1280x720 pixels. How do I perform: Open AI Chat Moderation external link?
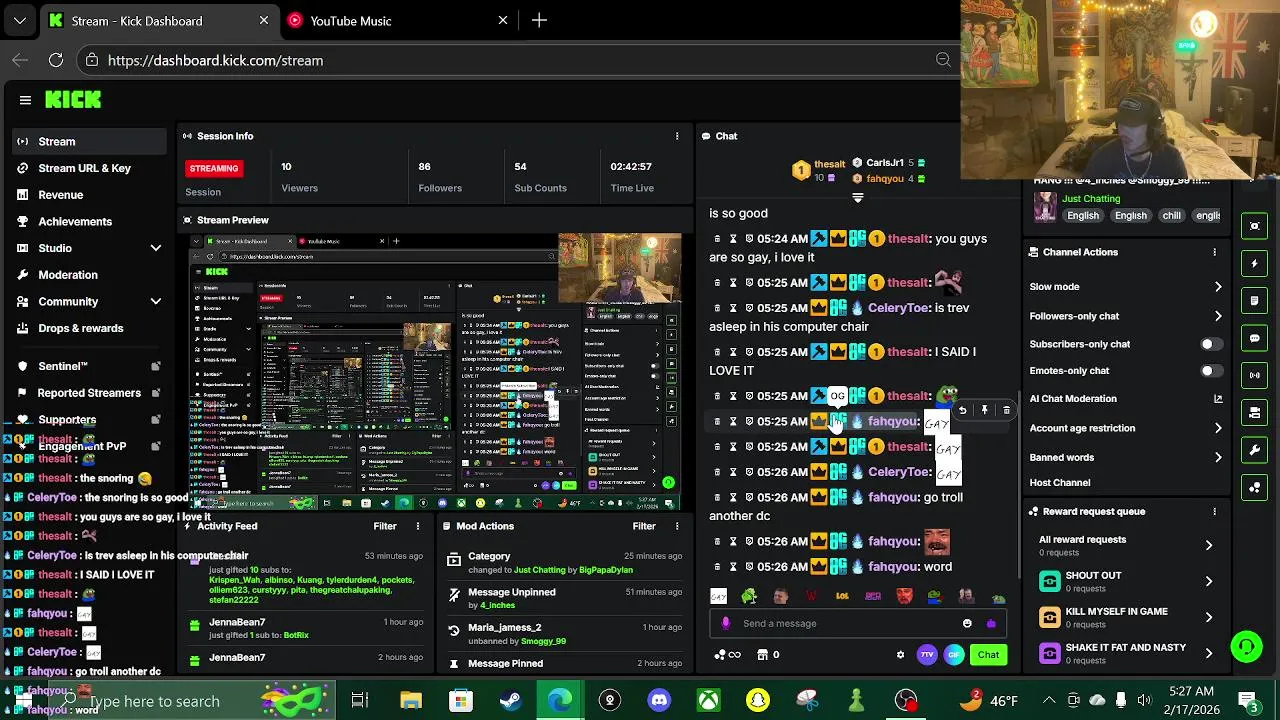1218,399
